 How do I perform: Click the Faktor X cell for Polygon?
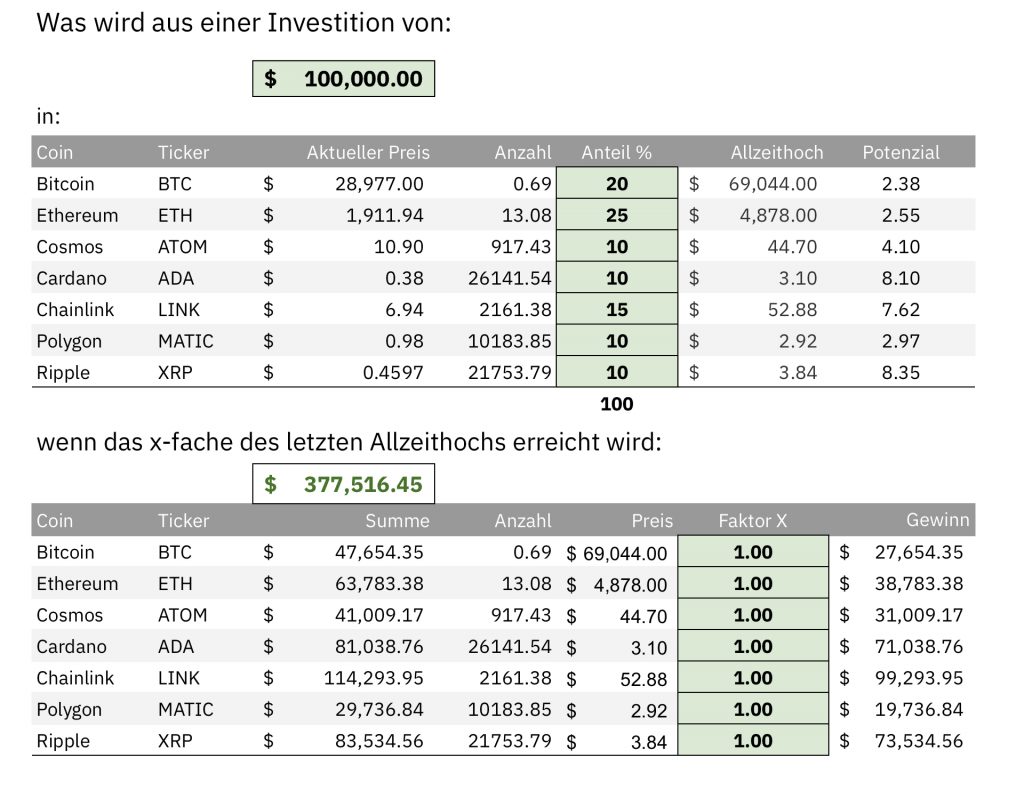[x=753, y=709]
